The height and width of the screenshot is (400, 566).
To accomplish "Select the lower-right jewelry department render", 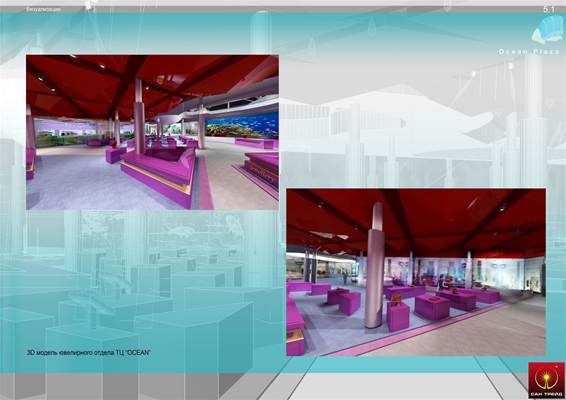I will [416, 272].
